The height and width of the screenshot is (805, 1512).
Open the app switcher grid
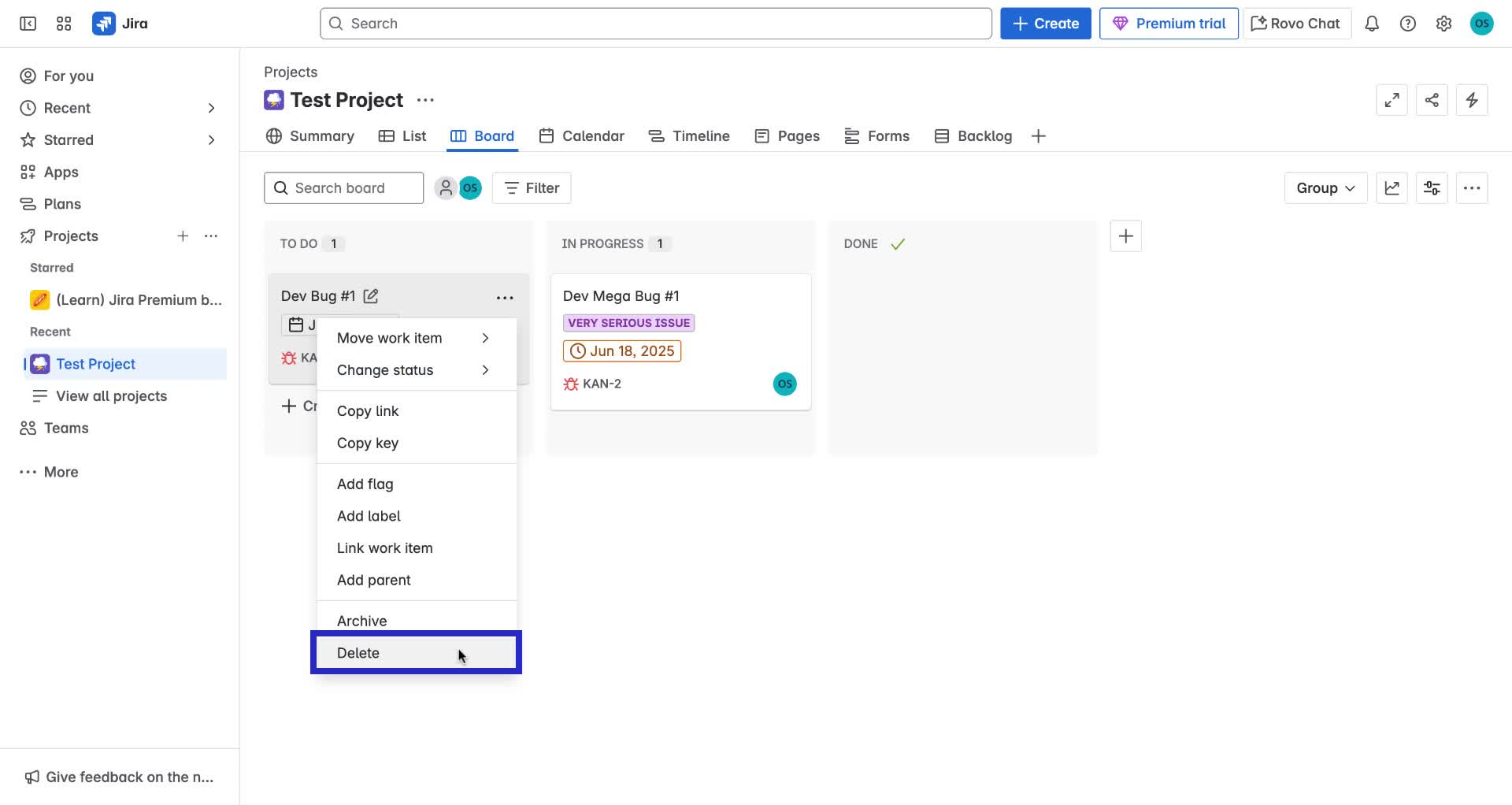coord(64,24)
